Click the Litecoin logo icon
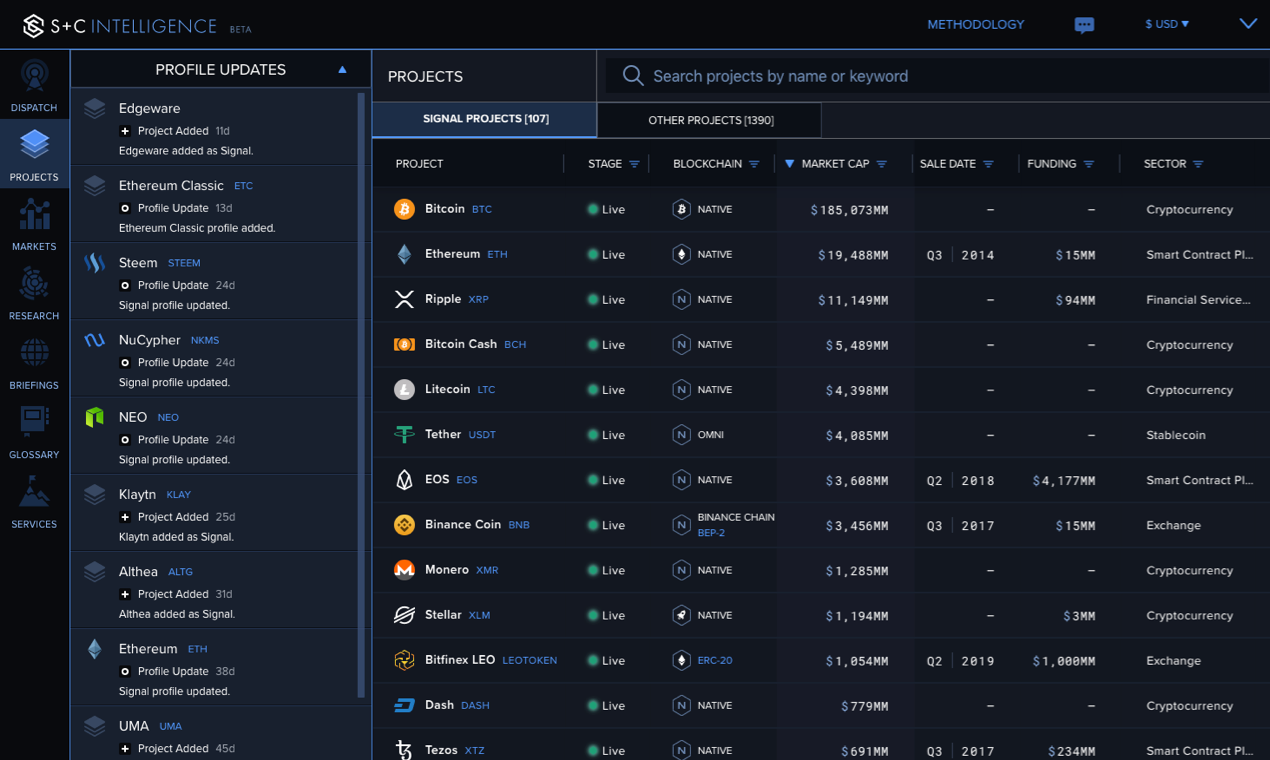Viewport: 1270px width, 760px height. point(404,390)
